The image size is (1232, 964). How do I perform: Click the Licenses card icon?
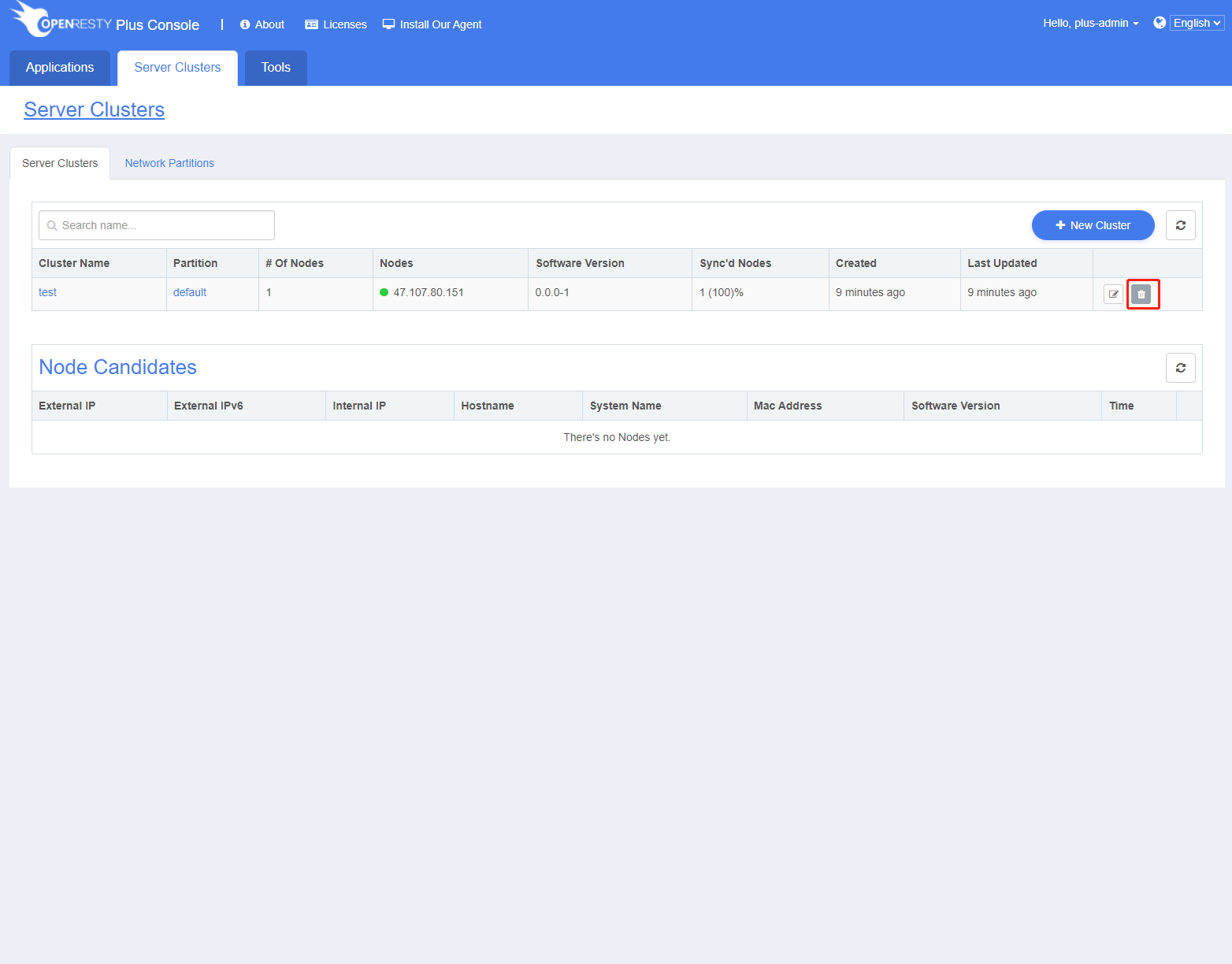click(x=311, y=24)
